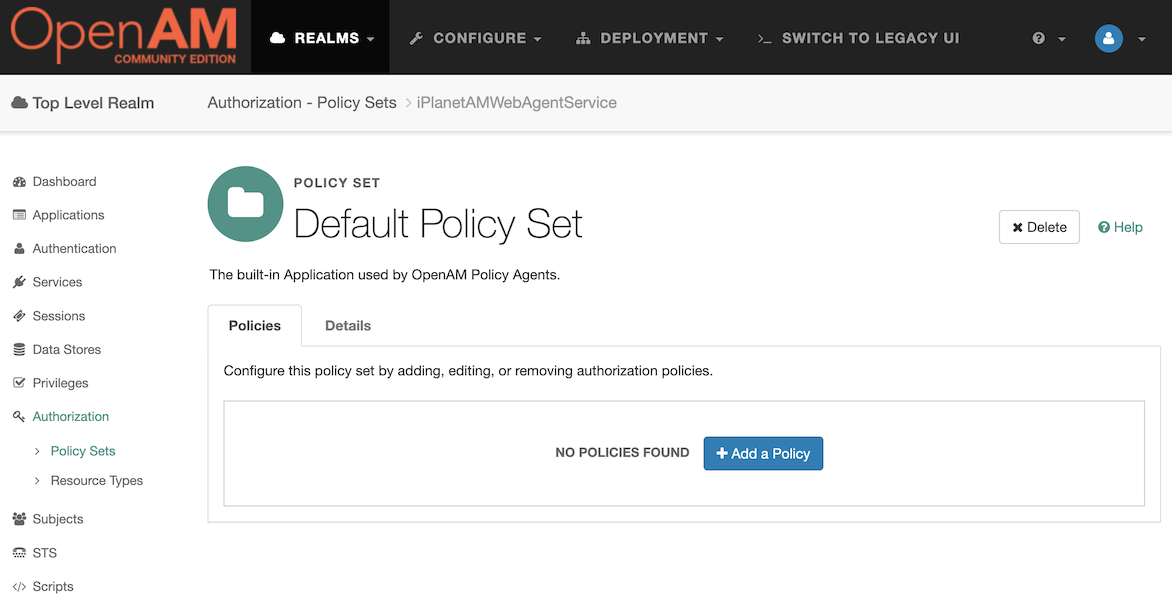Viewport: 1172px width, 598px height.
Task: Click the Privileges check-square icon
Action: click(x=19, y=383)
